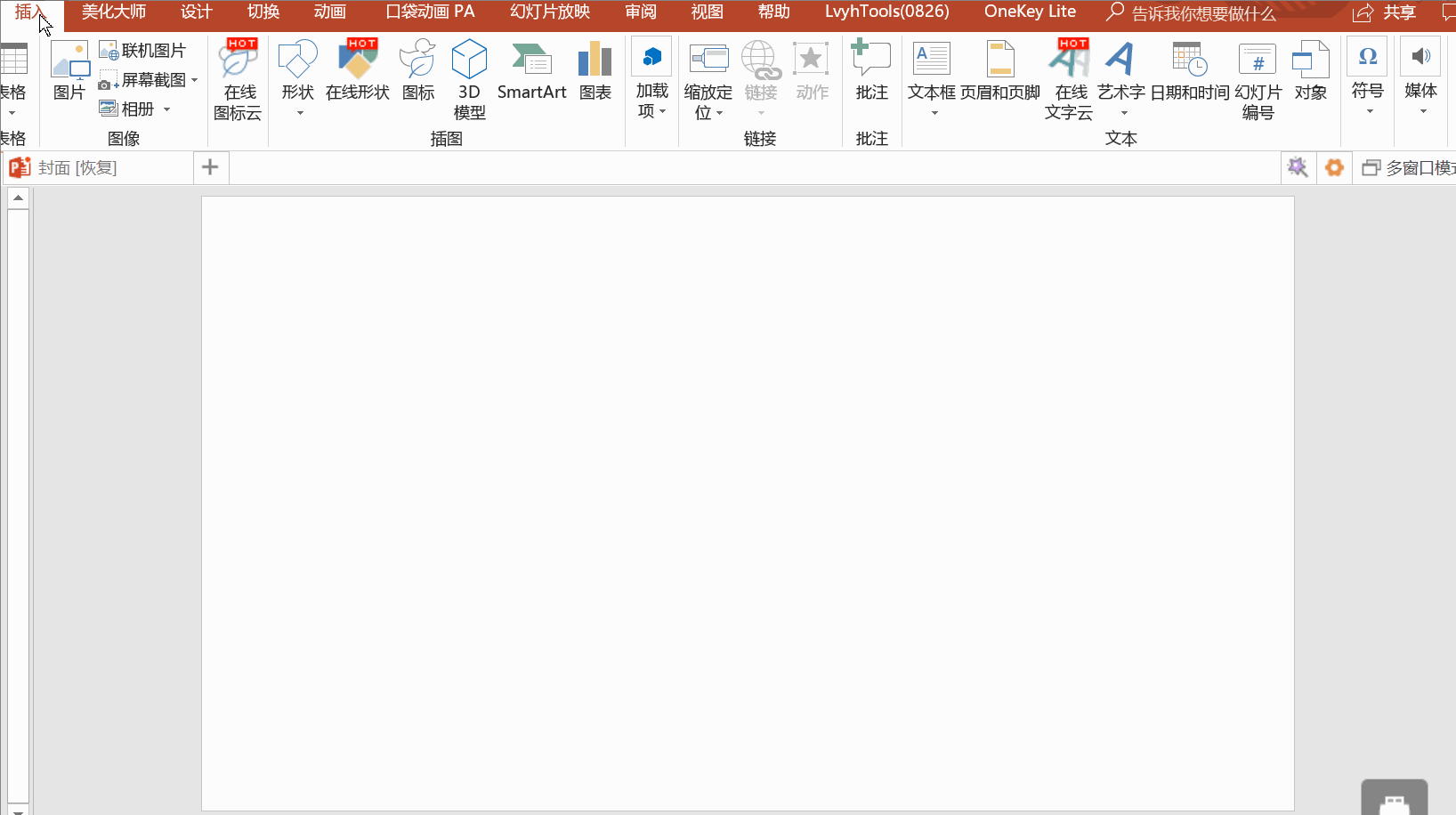1456x815 pixels.
Task: Click the vertical scrollbar down arrow
Action: 18,810
